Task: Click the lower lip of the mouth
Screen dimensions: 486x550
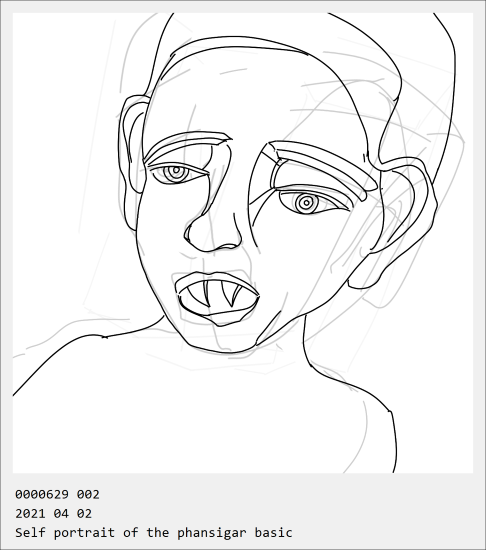Action: coord(219,316)
